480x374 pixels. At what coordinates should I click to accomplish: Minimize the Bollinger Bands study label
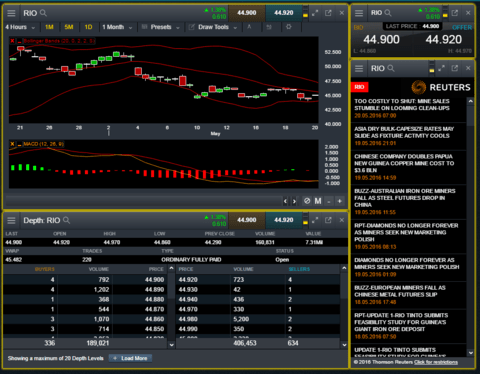pos(19,41)
